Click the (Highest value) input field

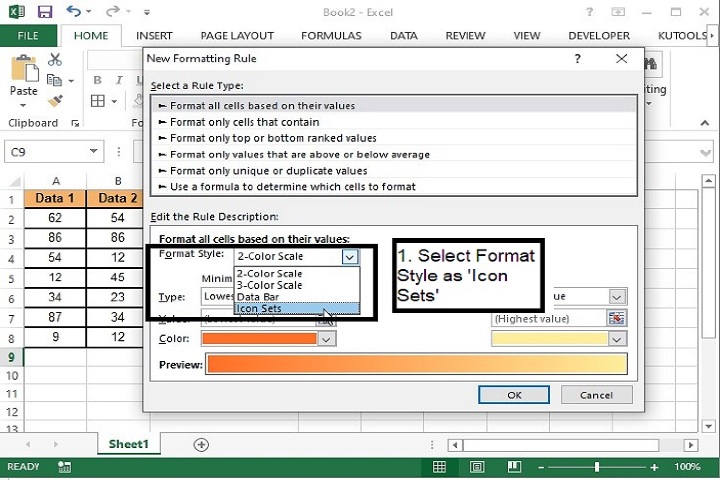549,319
